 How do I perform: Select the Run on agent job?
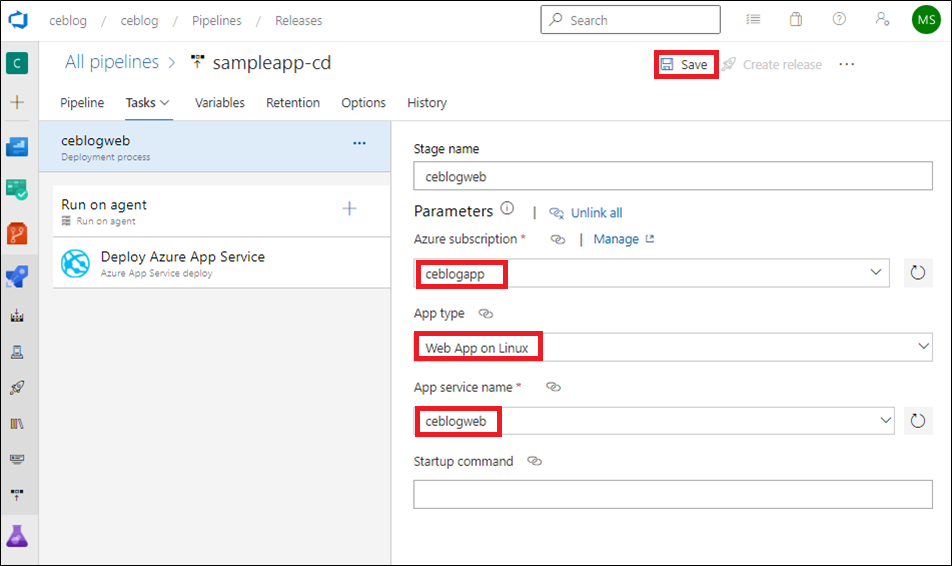[222, 211]
